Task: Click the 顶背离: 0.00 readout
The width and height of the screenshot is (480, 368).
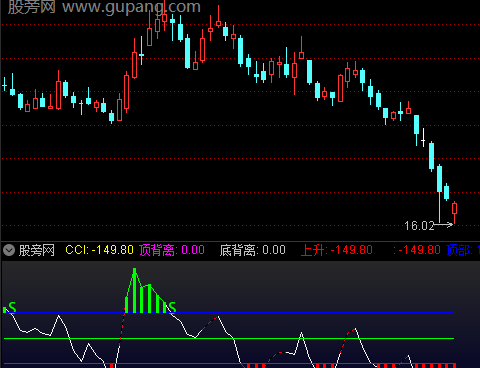Action: (x=172, y=250)
